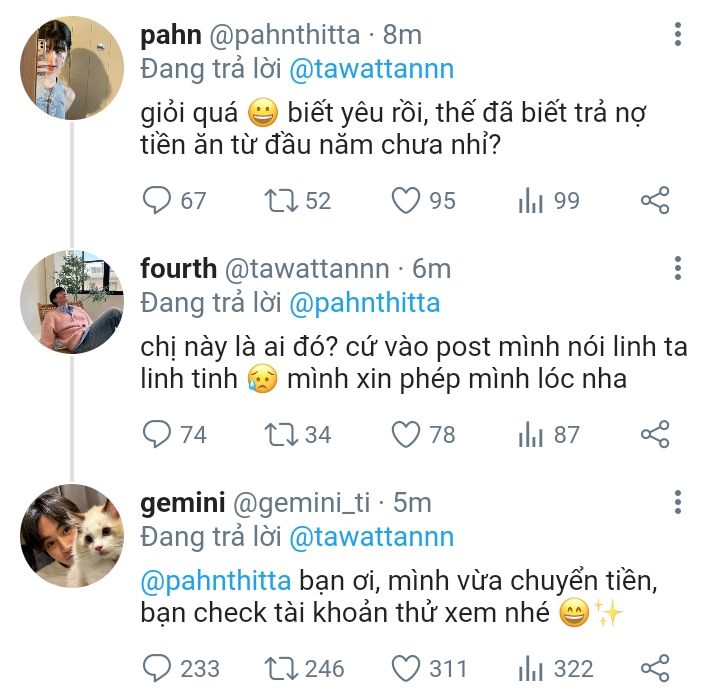This screenshot has width=720, height=698.
Task: Reply to gemini's tweet with 233 replies
Action: [157, 668]
